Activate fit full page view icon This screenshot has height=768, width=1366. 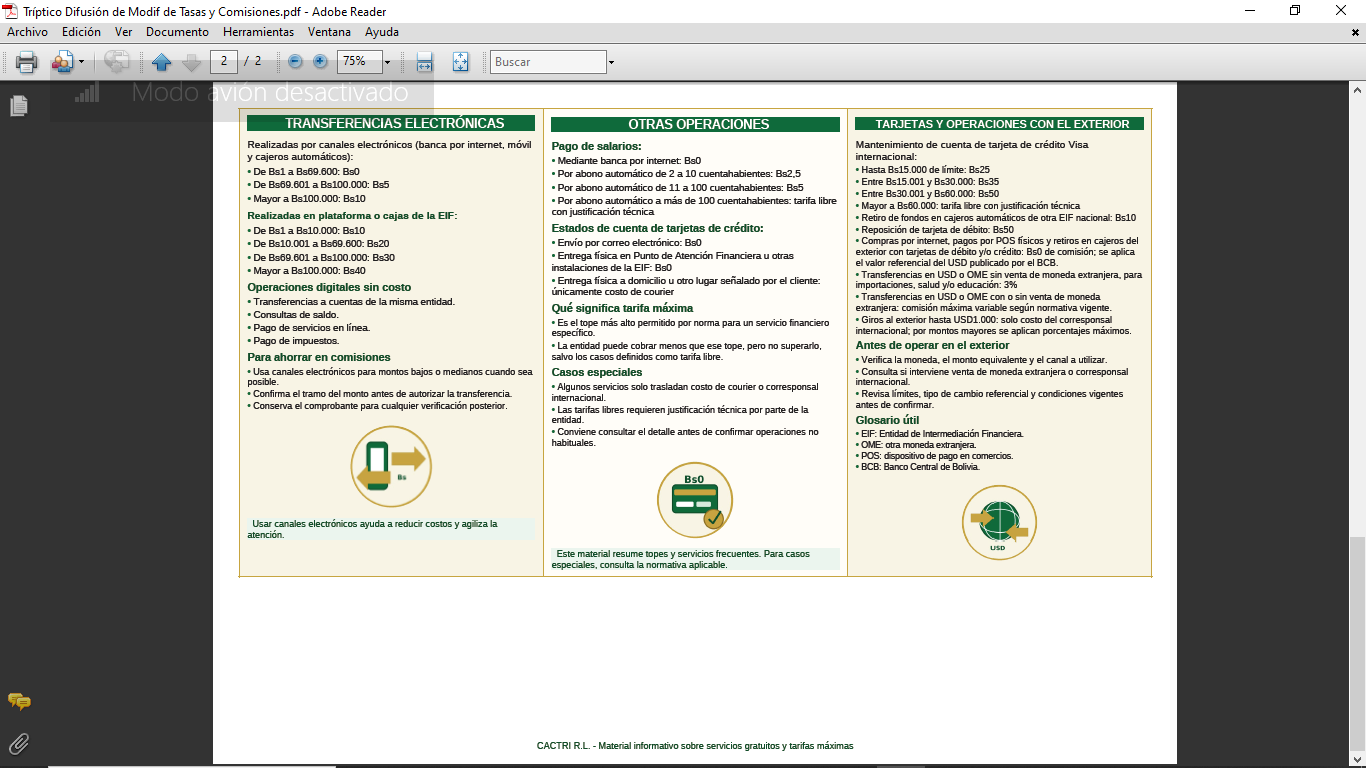point(460,62)
